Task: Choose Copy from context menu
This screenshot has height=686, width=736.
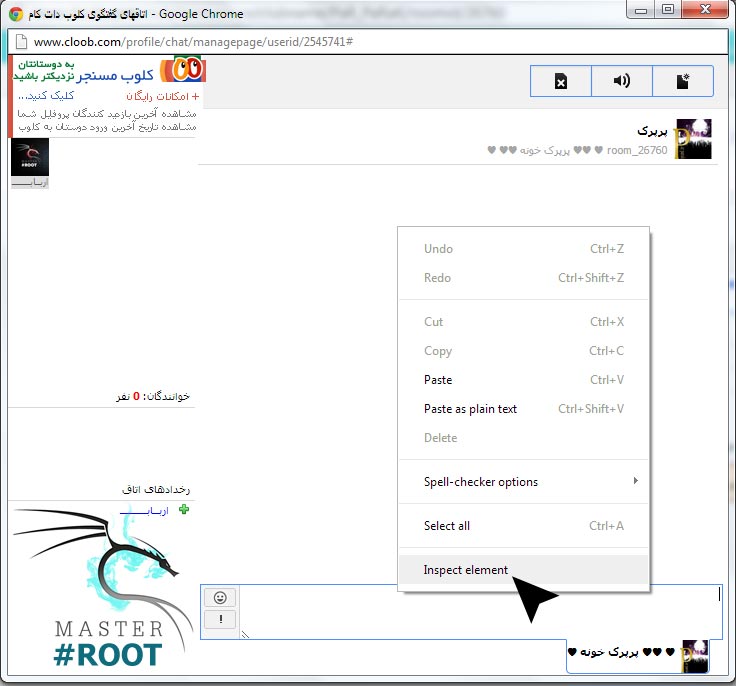Action: click(523, 351)
